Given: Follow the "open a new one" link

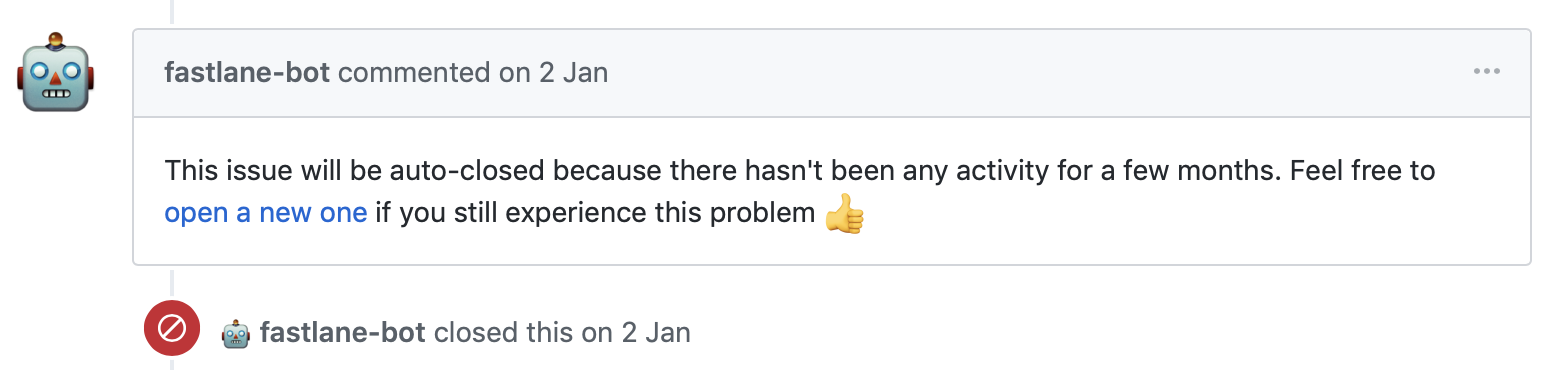Looking at the screenshot, I should pos(266,213).
